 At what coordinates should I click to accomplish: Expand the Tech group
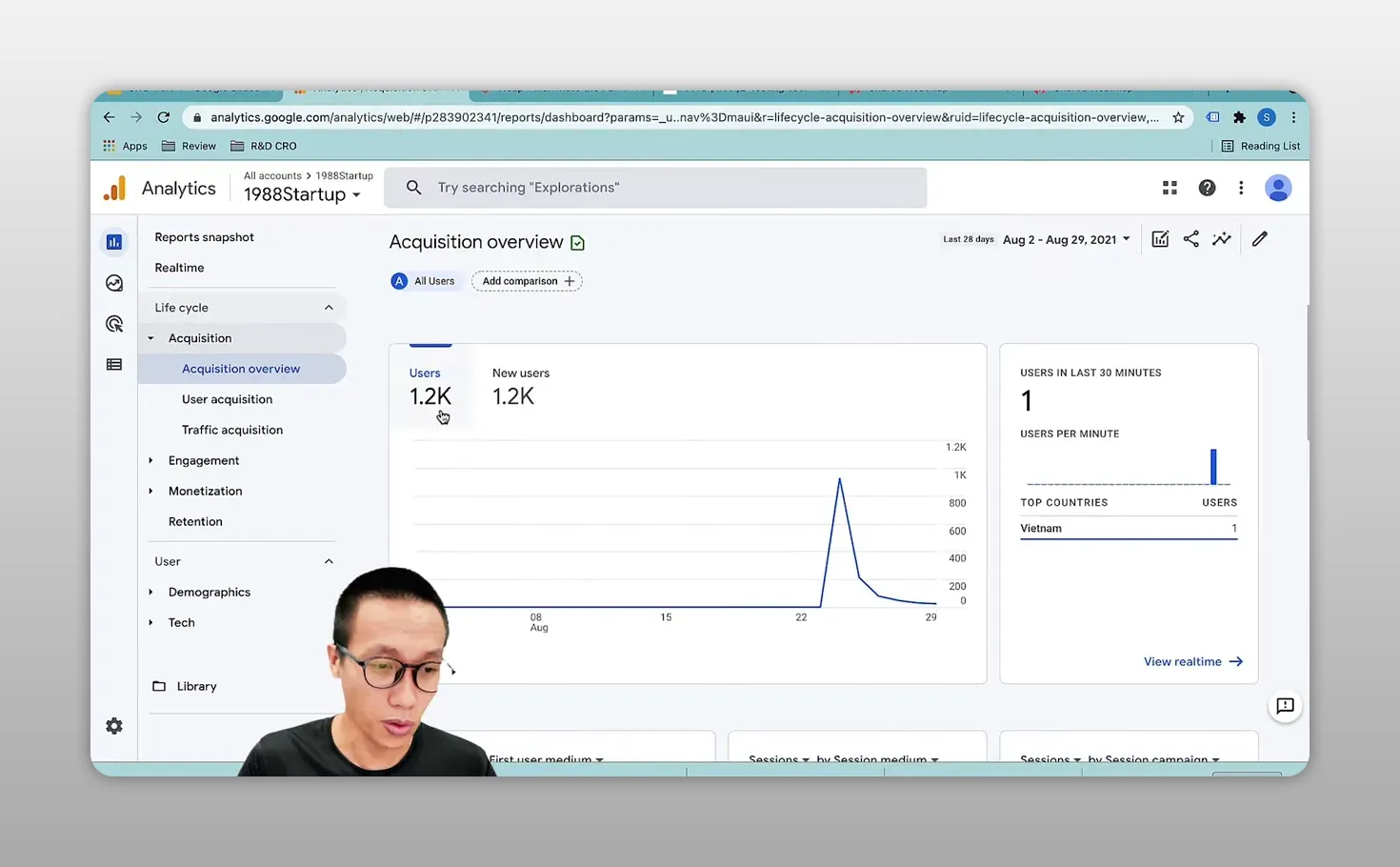[150, 622]
